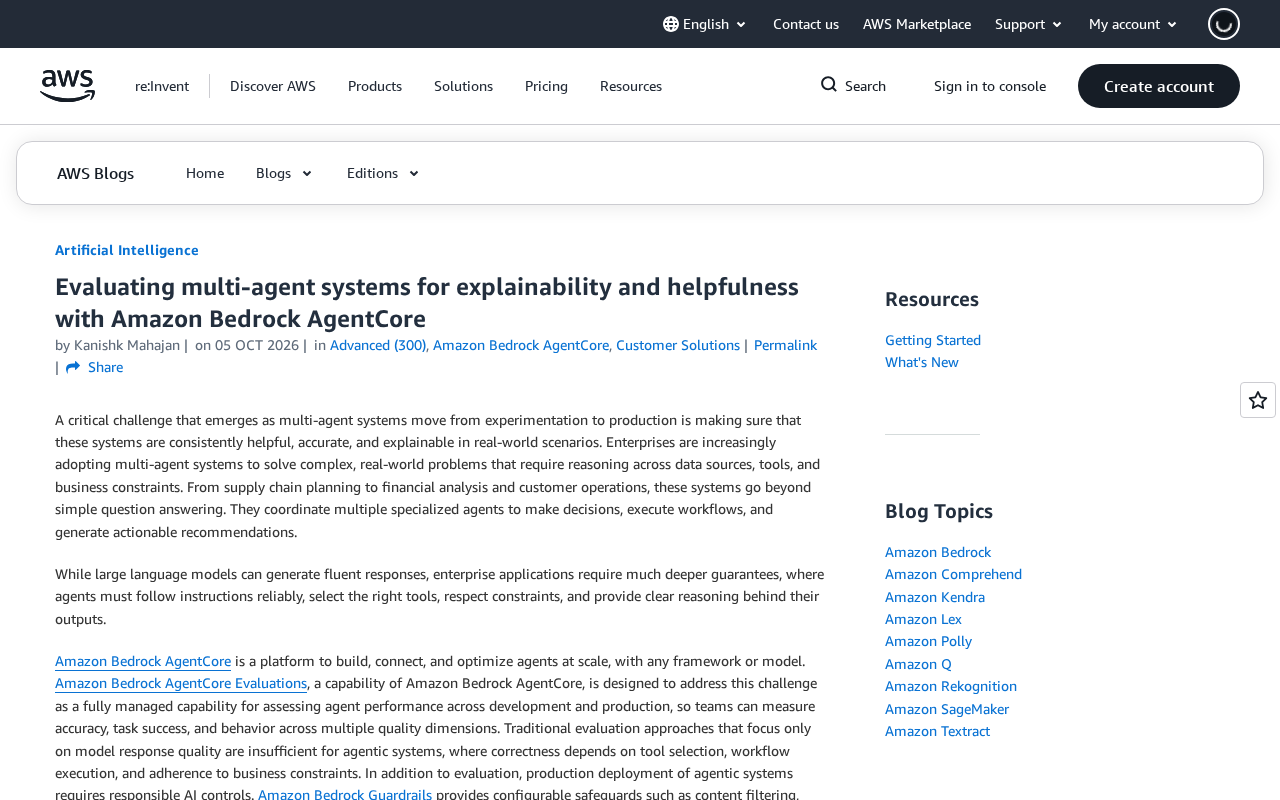This screenshot has height=800, width=1280.
Task: Open the Artificial Intelligence category link
Action: 127,250
